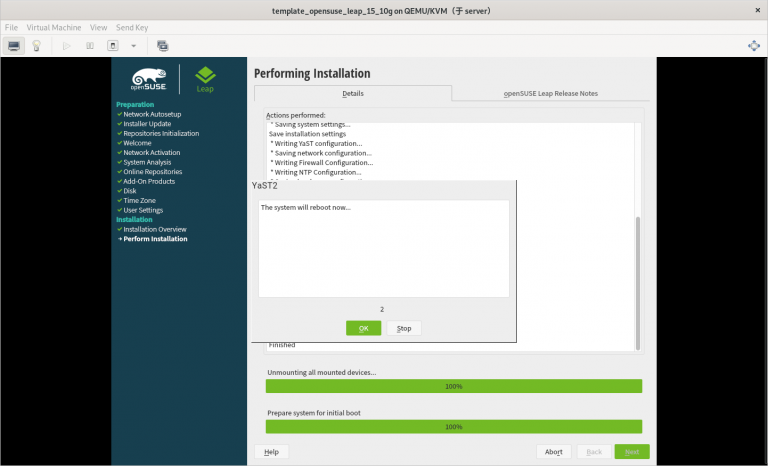Click the Preparation section heading
Viewport: 768px width, 466px height.
click(135, 104)
